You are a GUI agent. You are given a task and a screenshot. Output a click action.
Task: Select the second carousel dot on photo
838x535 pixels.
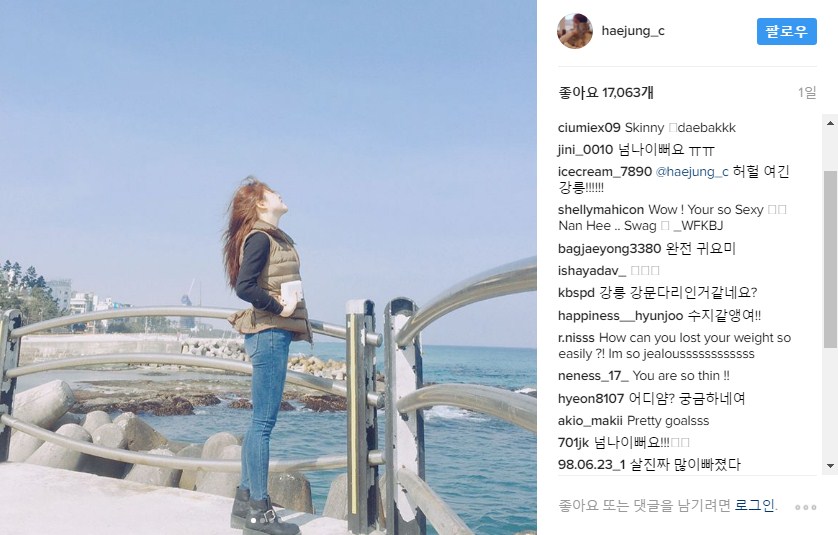click(x=261, y=520)
